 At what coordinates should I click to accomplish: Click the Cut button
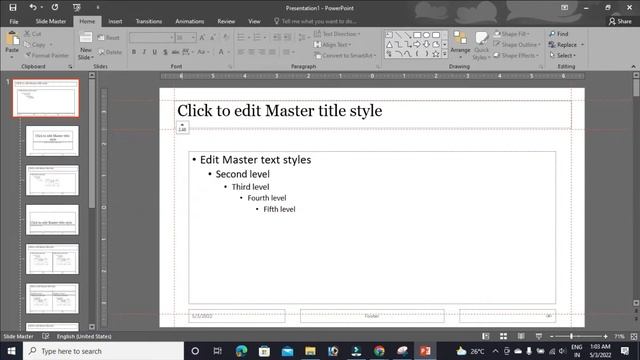(33, 34)
